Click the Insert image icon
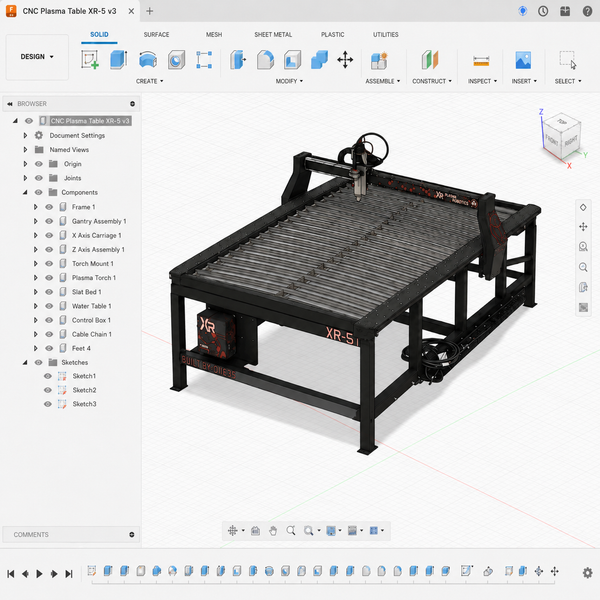This screenshot has width=600, height=600. pyautogui.click(x=523, y=60)
